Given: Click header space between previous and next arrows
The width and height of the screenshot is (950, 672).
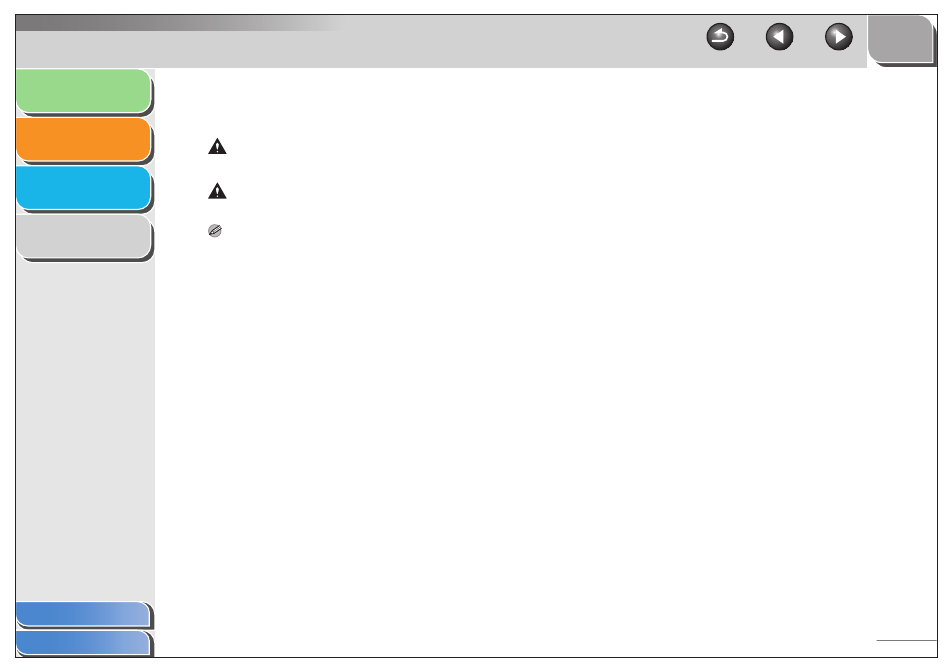Looking at the screenshot, I should click(x=809, y=37).
